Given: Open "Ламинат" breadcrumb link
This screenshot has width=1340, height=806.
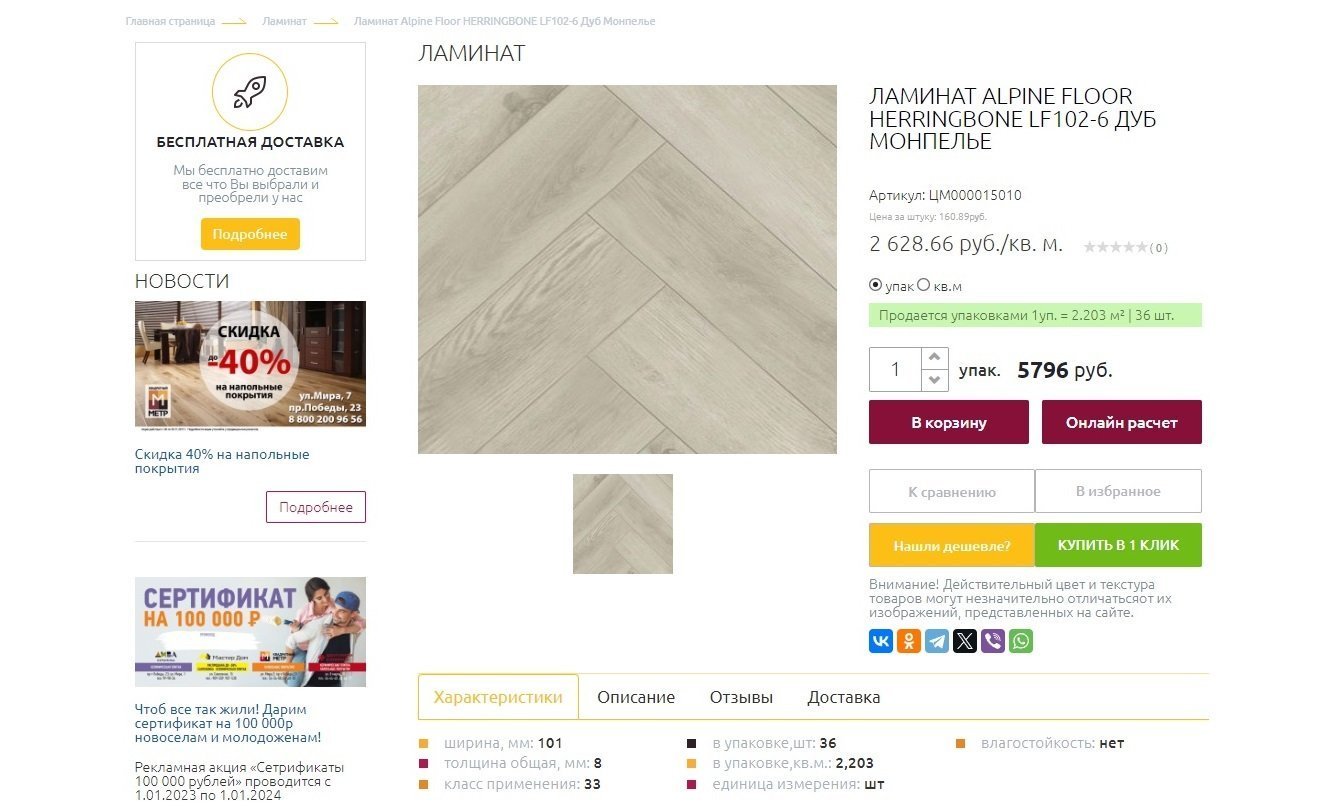Looking at the screenshot, I should pos(284,21).
